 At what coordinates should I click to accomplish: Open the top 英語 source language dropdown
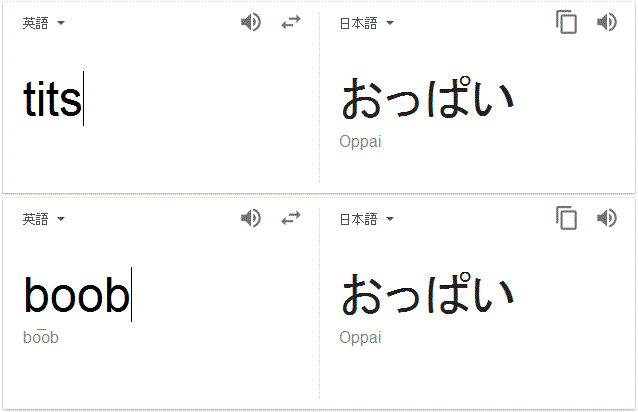coord(44,23)
